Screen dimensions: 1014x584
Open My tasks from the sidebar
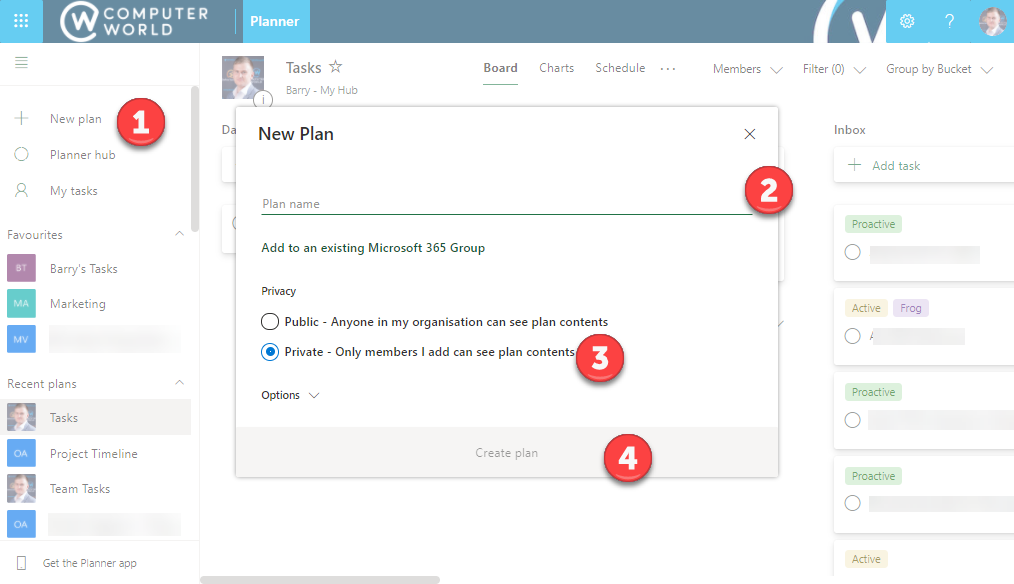tap(73, 190)
